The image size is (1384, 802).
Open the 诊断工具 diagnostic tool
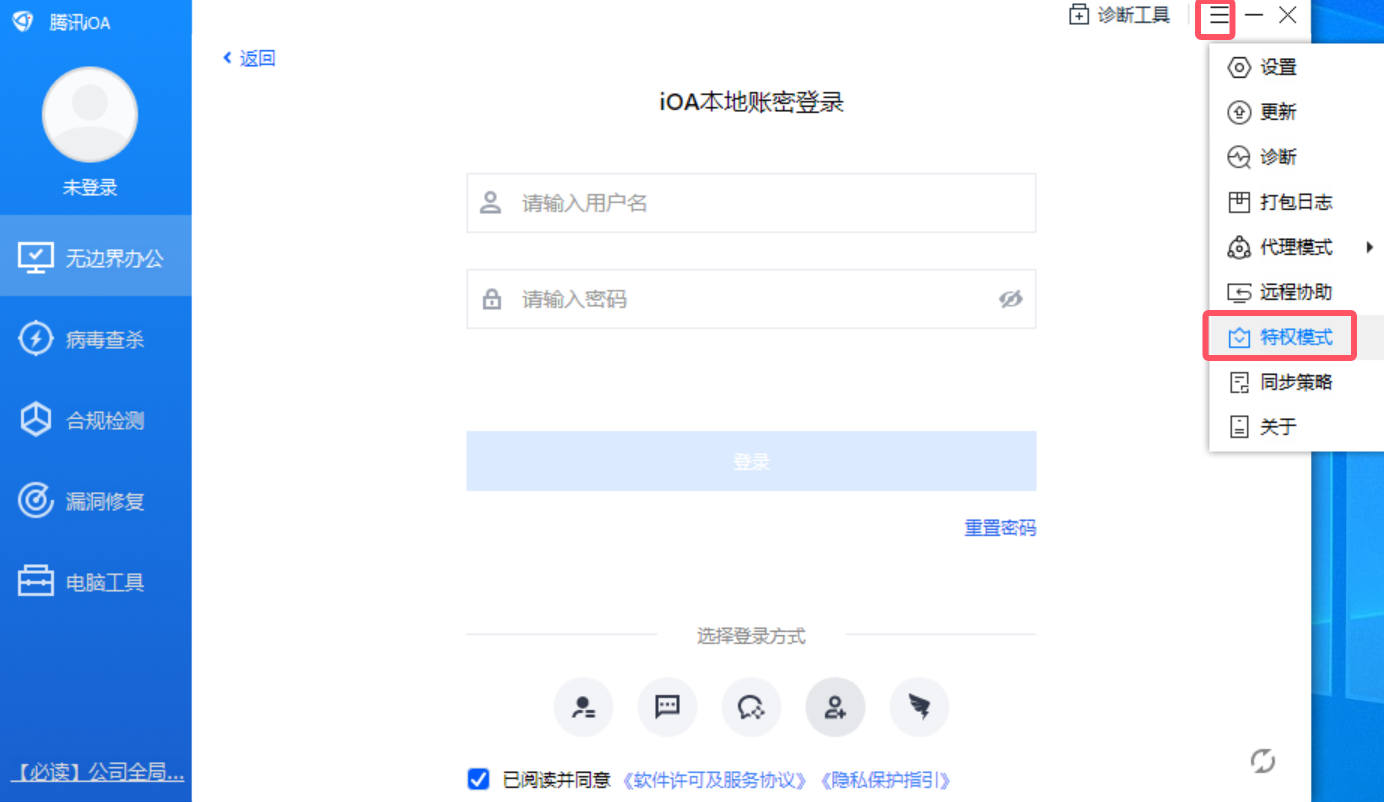coord(1119,15)
